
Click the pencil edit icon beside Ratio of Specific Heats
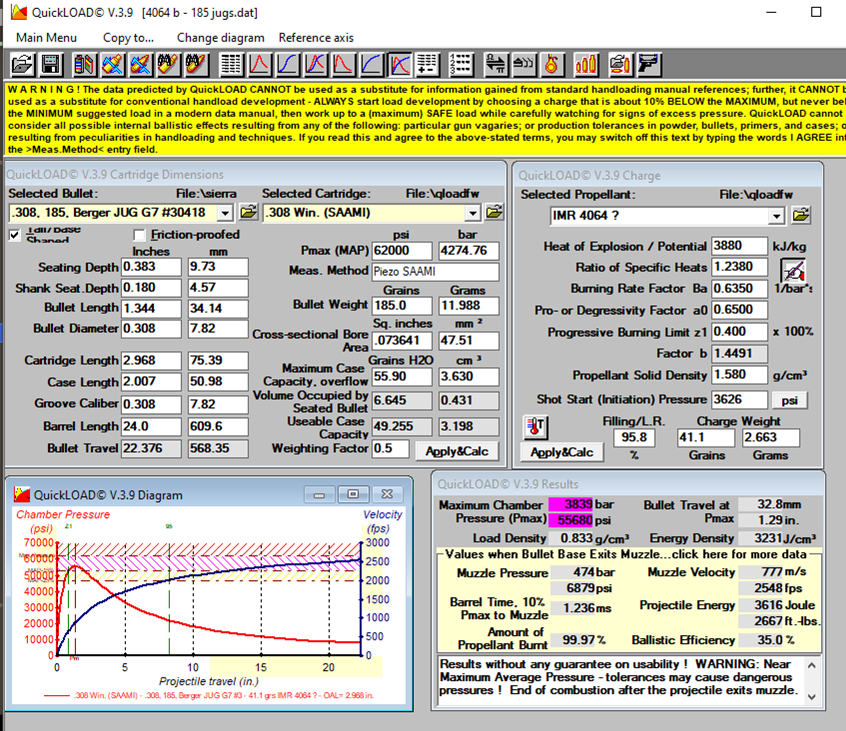[793, 270]
